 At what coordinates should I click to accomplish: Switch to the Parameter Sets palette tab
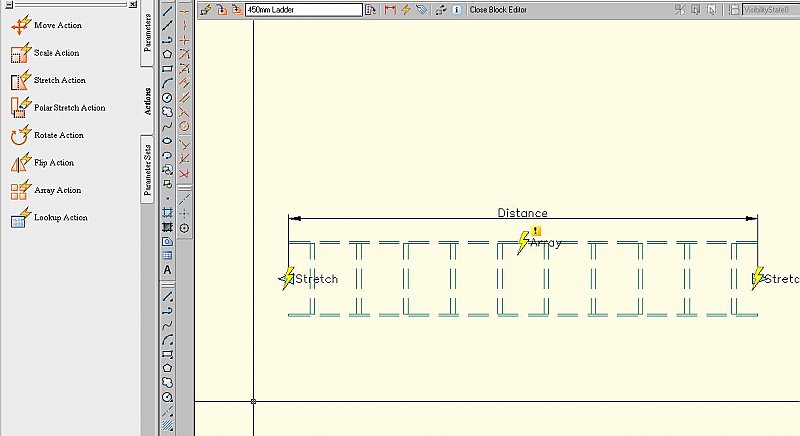coord(147,170)
